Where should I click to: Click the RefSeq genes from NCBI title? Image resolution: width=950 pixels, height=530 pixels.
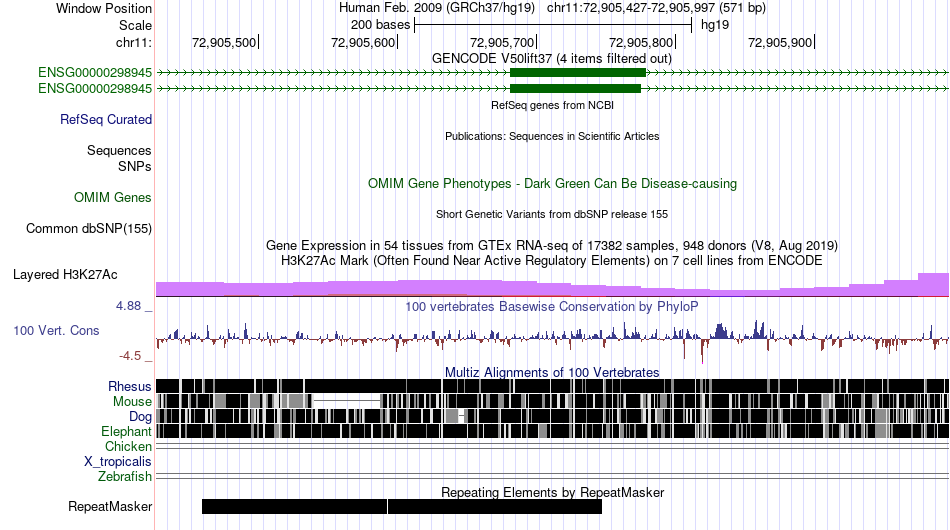point(552,105)
